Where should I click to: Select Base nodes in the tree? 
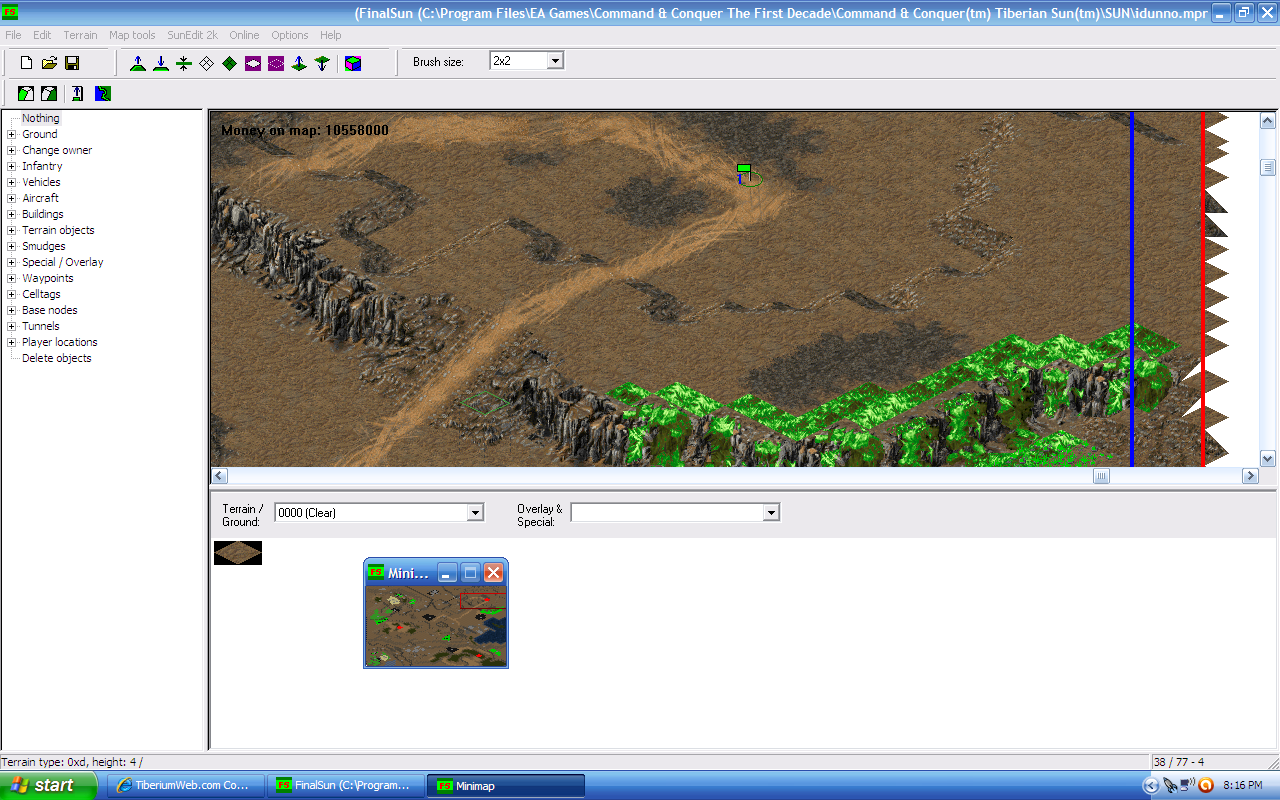click(x=50, y=310)
